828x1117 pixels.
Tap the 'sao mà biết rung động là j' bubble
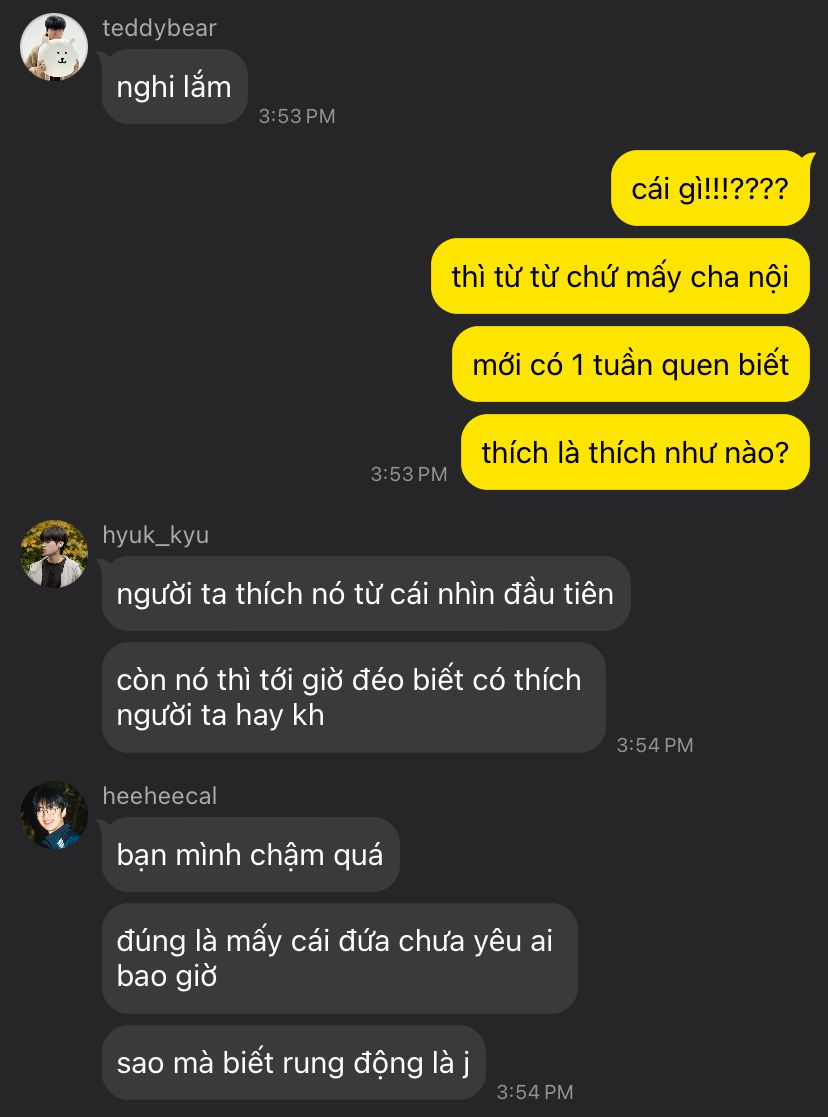pos(294,1062)
